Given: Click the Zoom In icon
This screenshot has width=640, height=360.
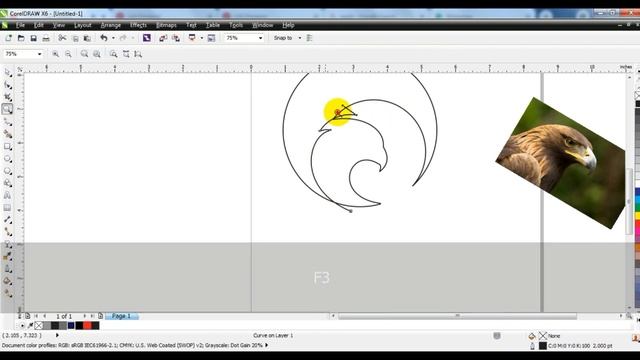Looking at the screenshot, I should [56, 54].
